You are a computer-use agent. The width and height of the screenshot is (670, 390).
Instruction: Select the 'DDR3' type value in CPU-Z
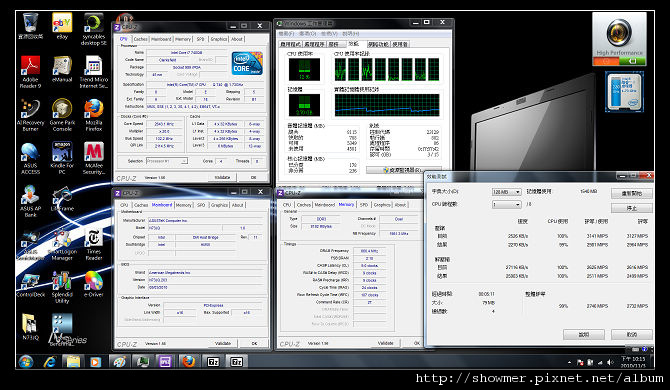tap(321, 219)
